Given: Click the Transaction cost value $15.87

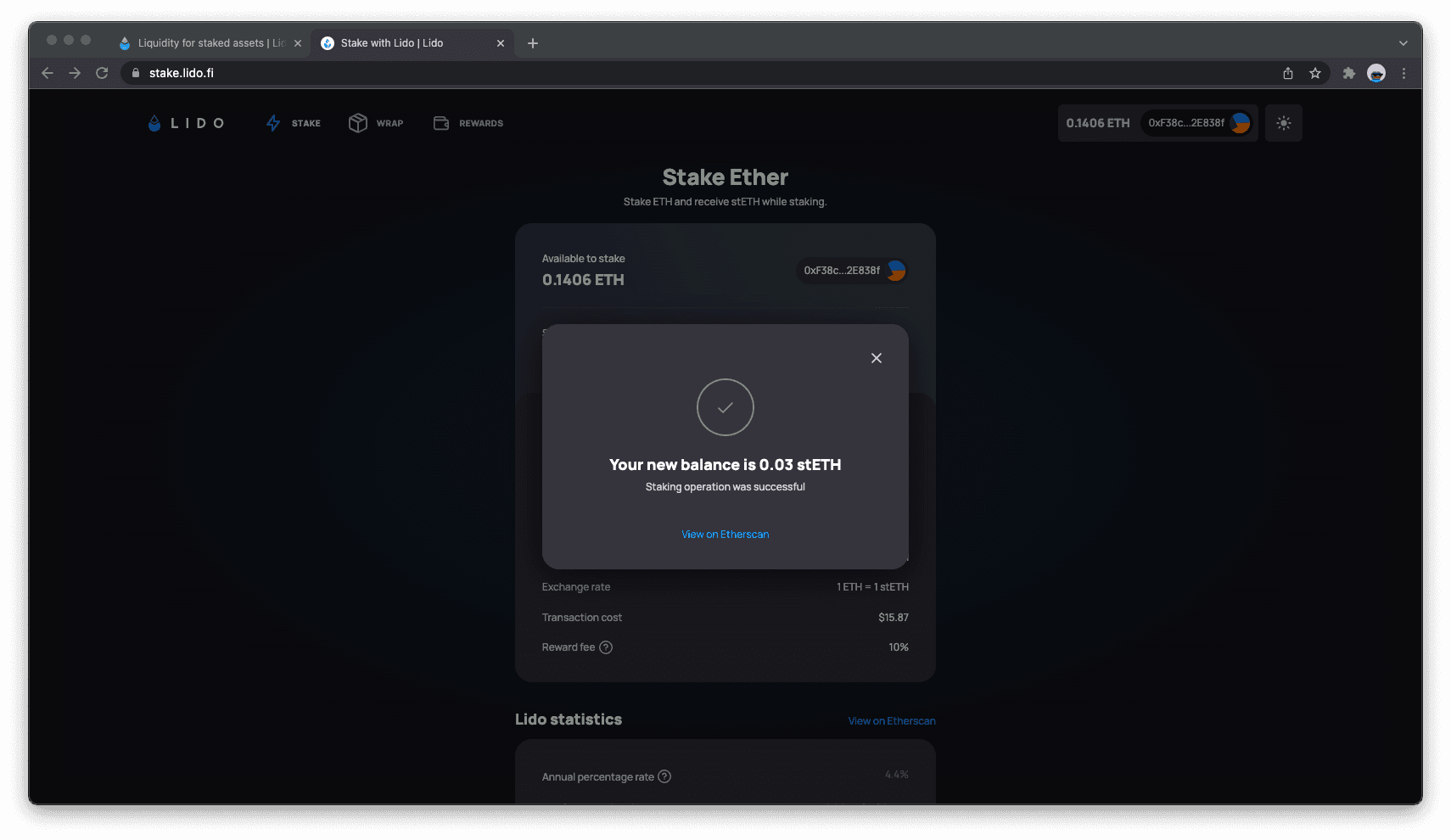Looking at the screenshot, I should (894, 618).
